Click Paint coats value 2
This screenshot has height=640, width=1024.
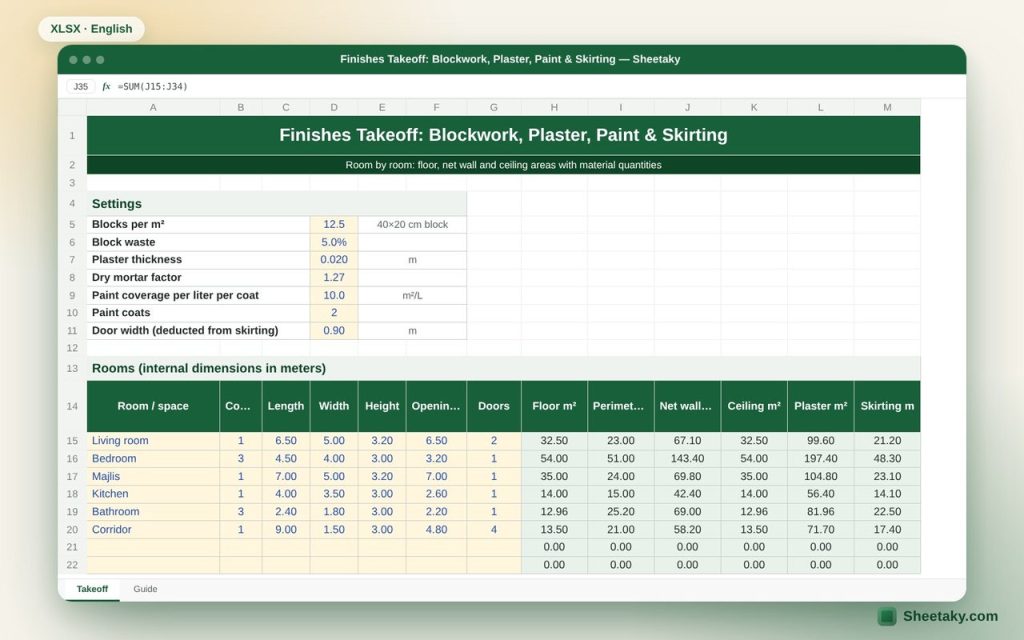[x=334, y=313]
